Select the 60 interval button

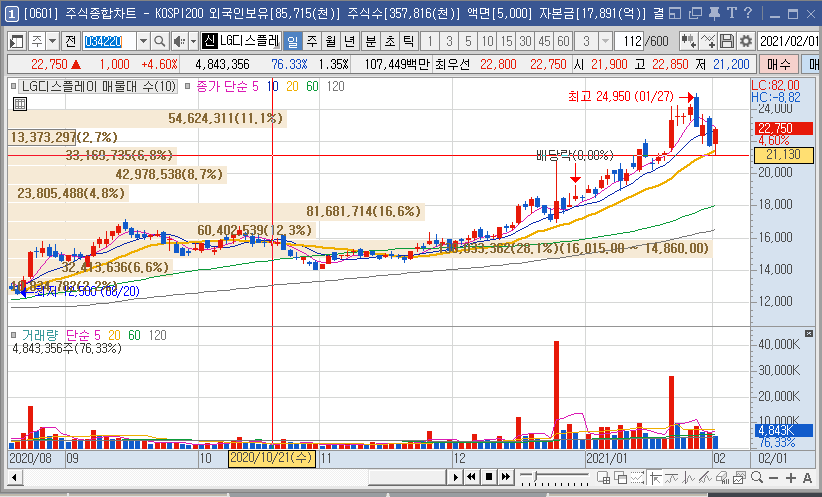(563, 41)
